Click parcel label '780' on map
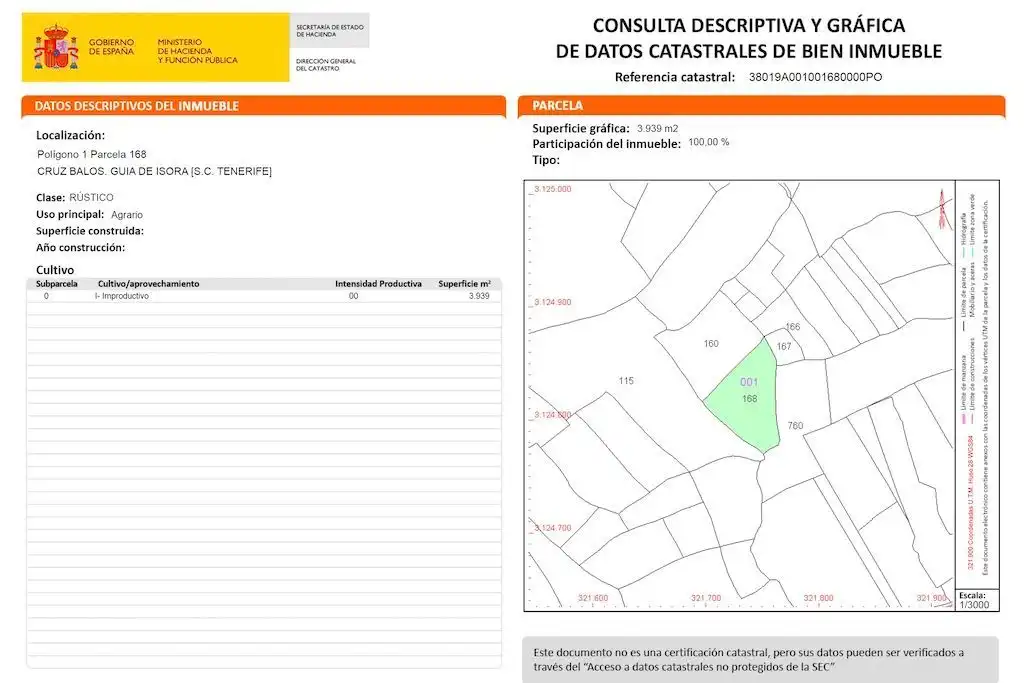This screenshot has height=683, width=1024. coord(795,426)
